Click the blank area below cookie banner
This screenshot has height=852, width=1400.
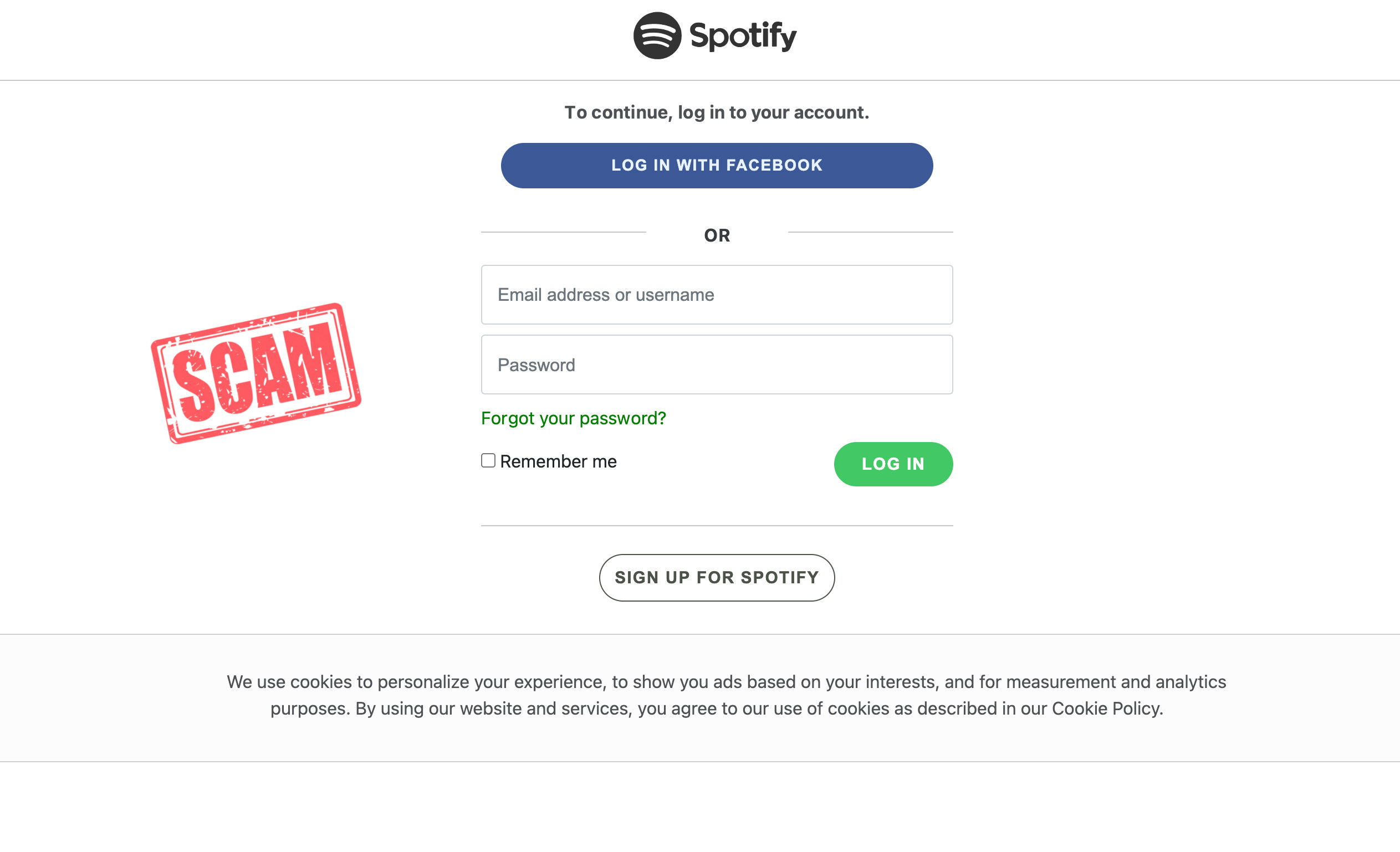pyautogui.click(x=700, y=807)
